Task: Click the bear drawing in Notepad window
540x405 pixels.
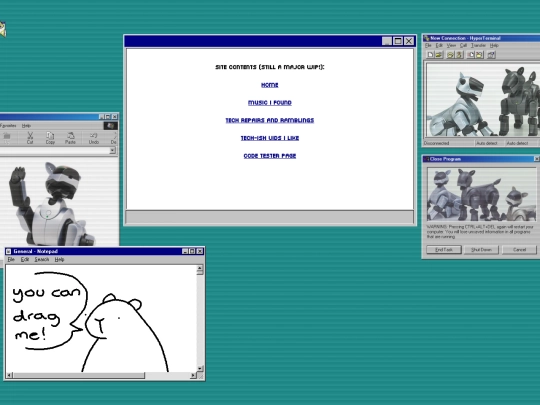Action: click(126, 333)
